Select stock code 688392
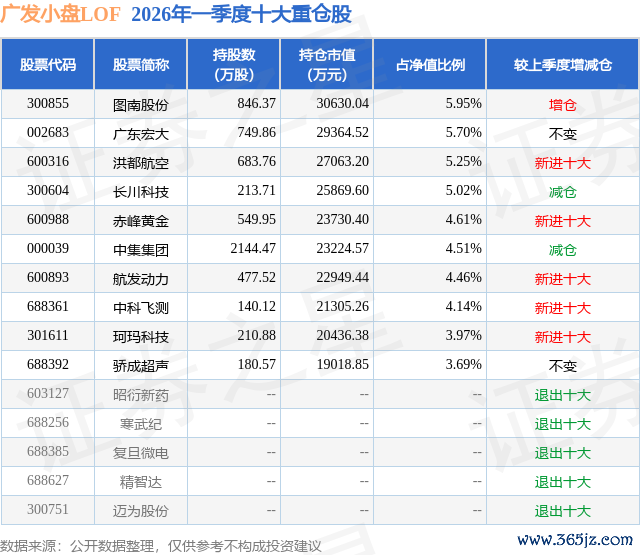This screenshot has height=555, width=640. point(48,364)
